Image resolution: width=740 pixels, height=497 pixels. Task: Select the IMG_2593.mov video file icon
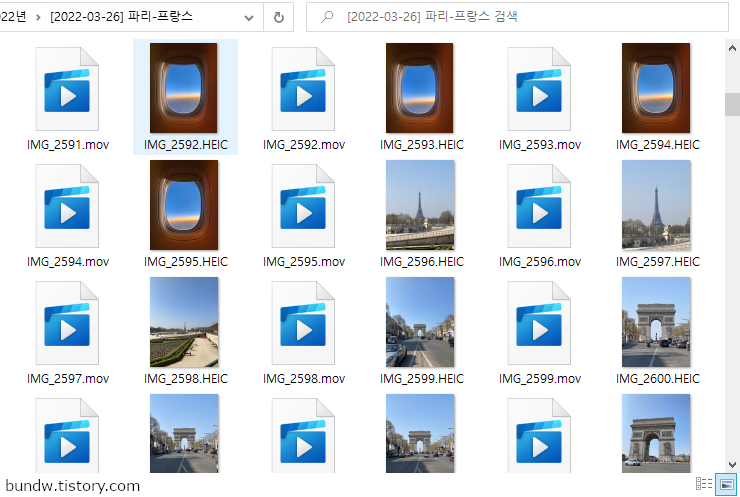(x=539, y=89)
